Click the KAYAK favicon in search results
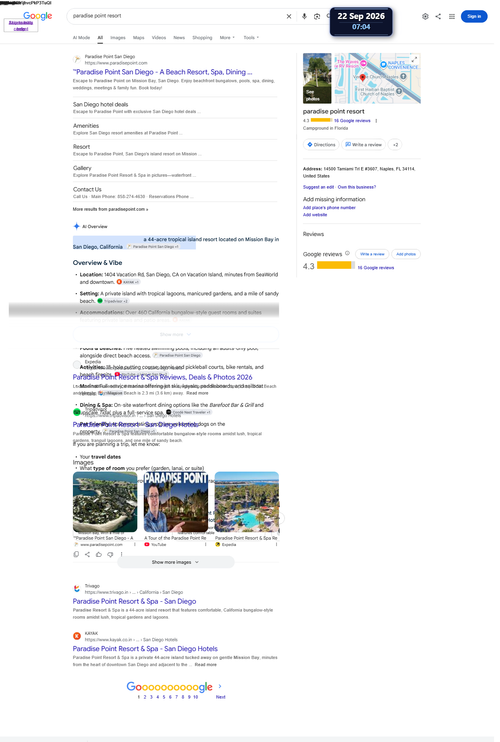This screenshot has height=742, width=500. coord(77,636)
